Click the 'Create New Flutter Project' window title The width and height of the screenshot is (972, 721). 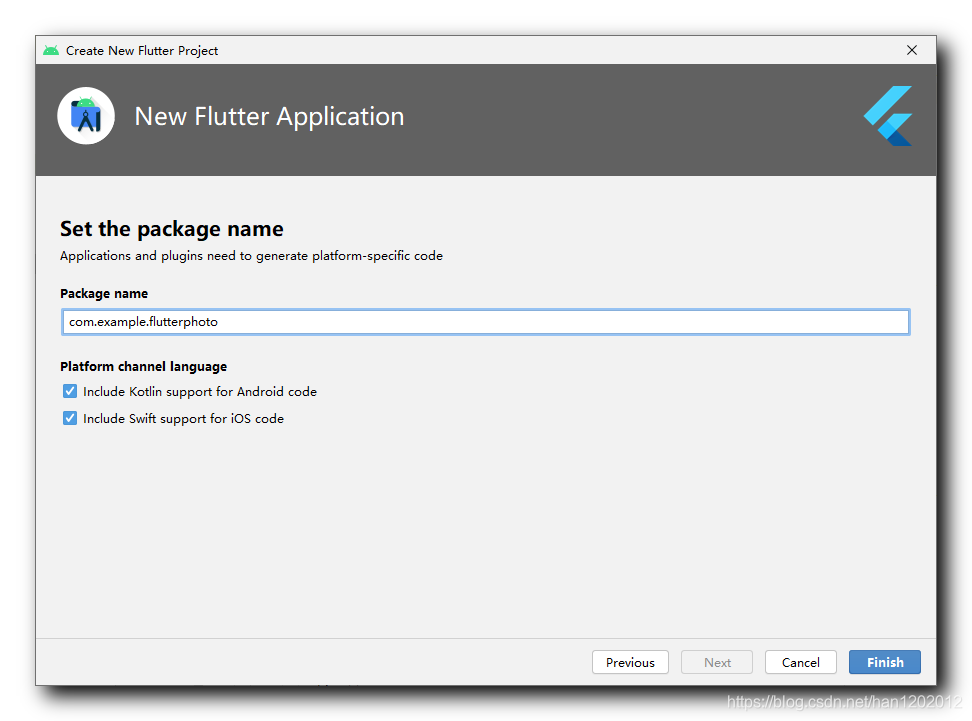coord(142,50)
